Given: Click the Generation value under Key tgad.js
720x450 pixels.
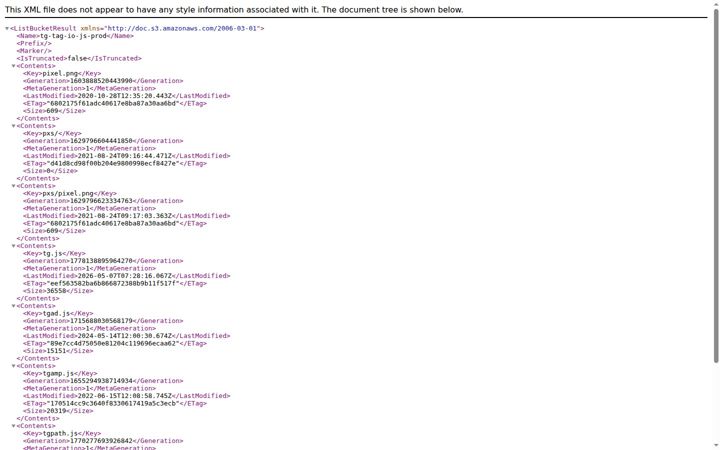Looking at the screenshot, I should coord(101,321).
